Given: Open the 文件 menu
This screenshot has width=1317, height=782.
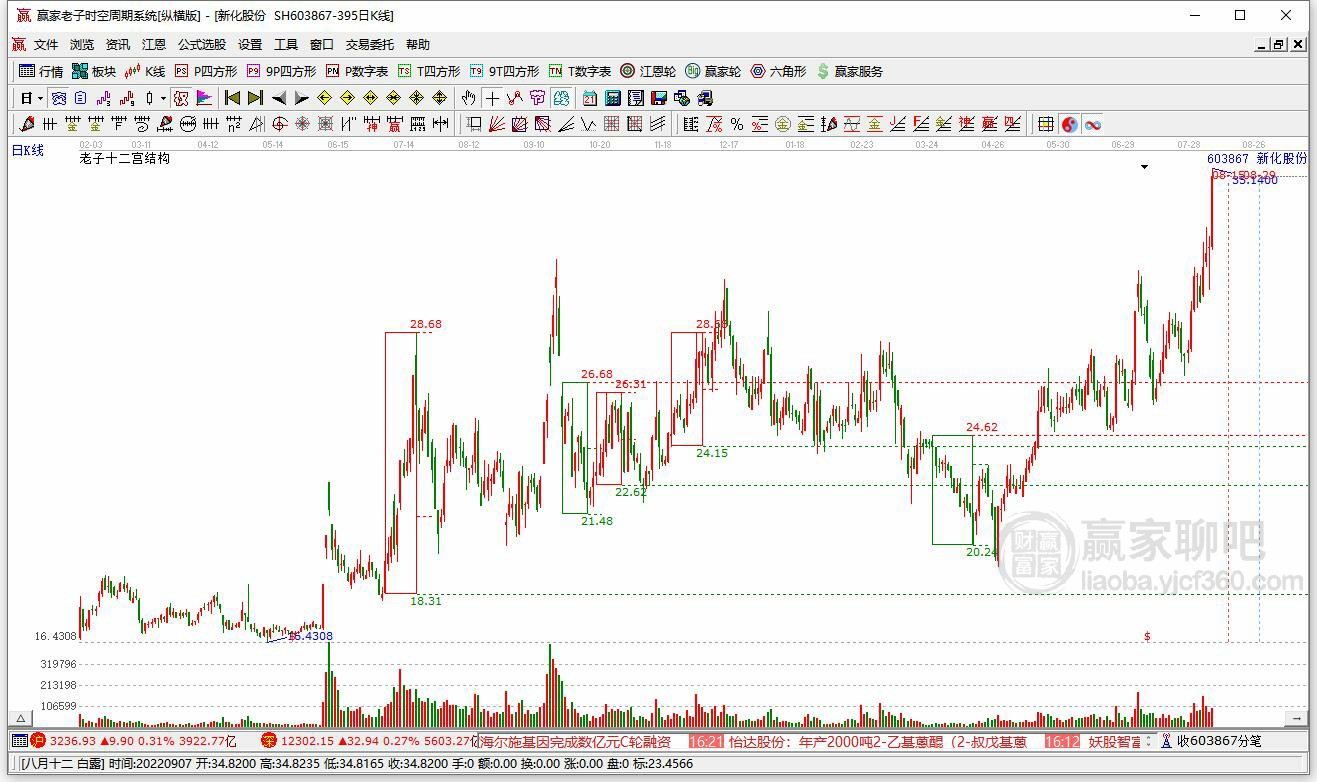Looking at the screenshot, I should point(46,45).
